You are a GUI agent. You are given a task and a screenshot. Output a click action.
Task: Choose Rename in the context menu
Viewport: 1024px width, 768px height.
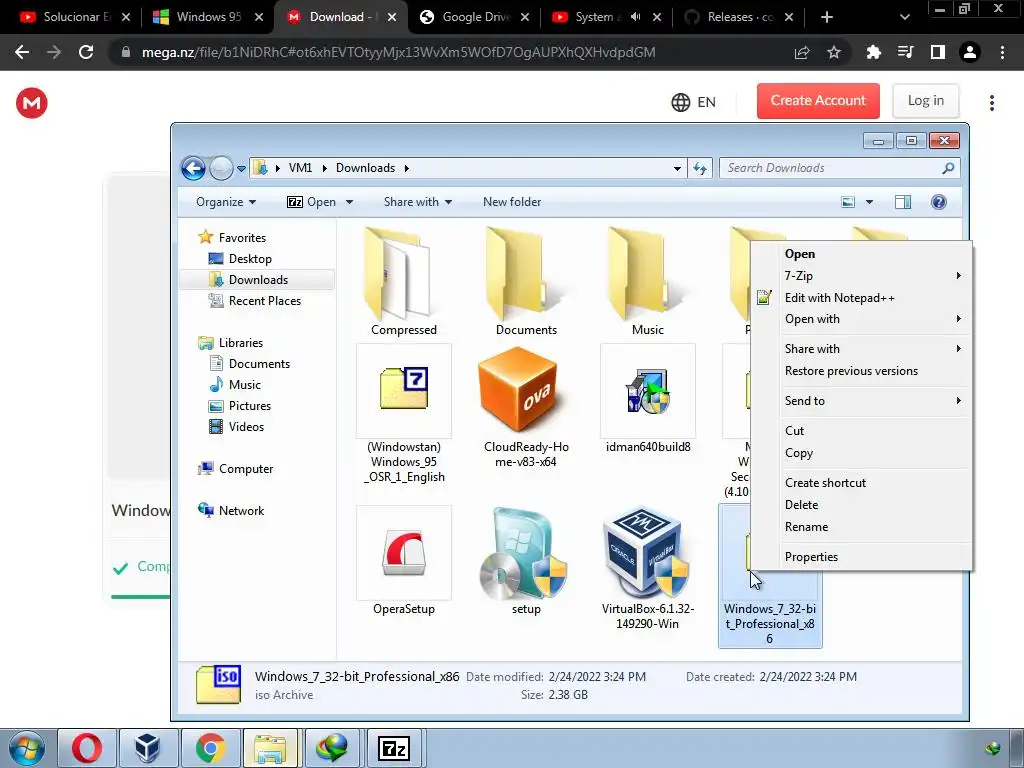pyautogui.click(x=861, y=527)
